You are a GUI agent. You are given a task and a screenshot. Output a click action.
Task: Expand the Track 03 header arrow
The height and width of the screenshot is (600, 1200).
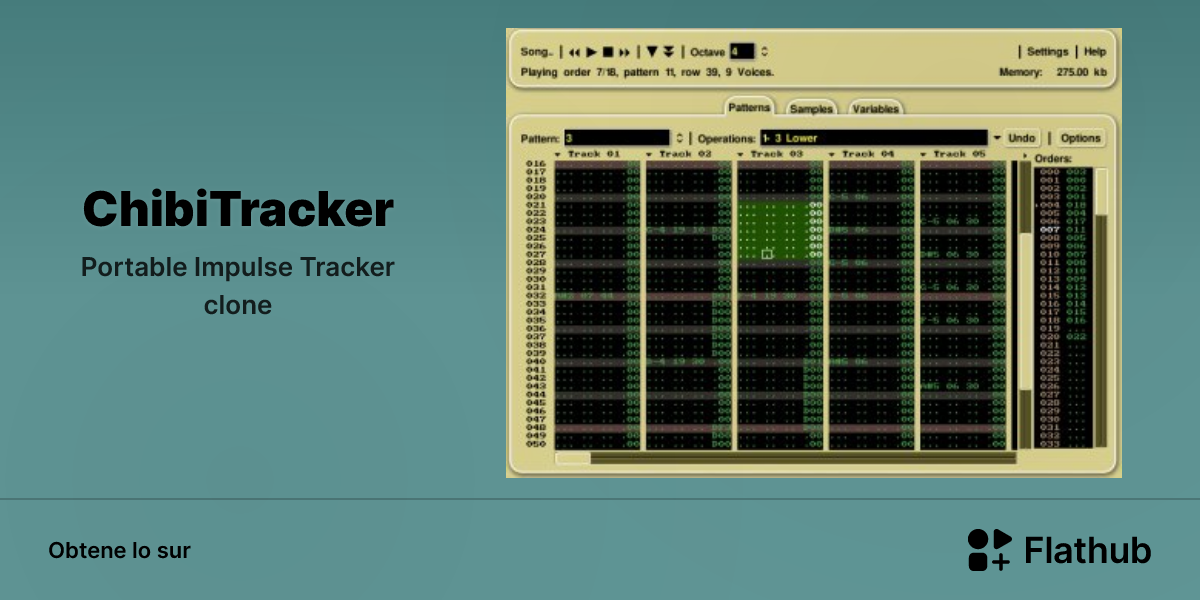[741, 155]
